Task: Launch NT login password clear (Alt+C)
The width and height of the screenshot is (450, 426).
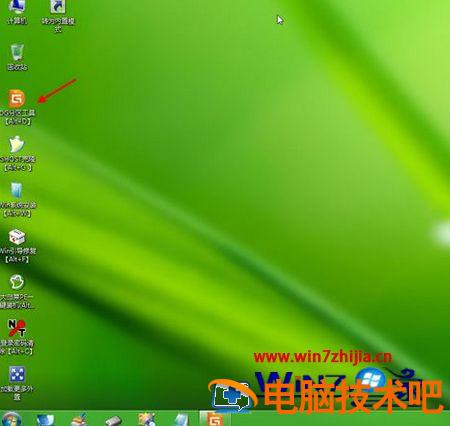Action: pos(17,337)
